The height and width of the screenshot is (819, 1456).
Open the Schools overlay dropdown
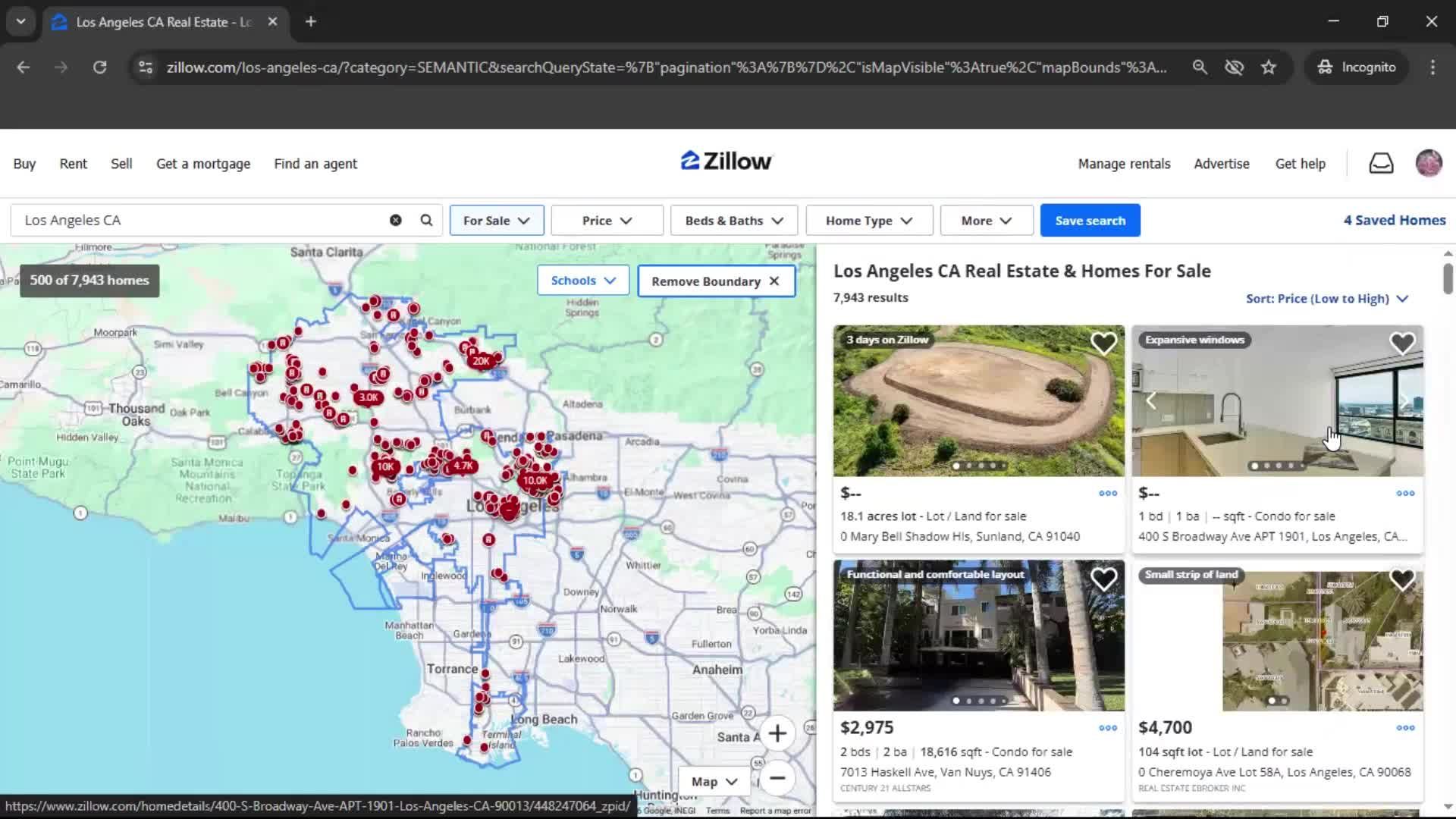[582, 280]
